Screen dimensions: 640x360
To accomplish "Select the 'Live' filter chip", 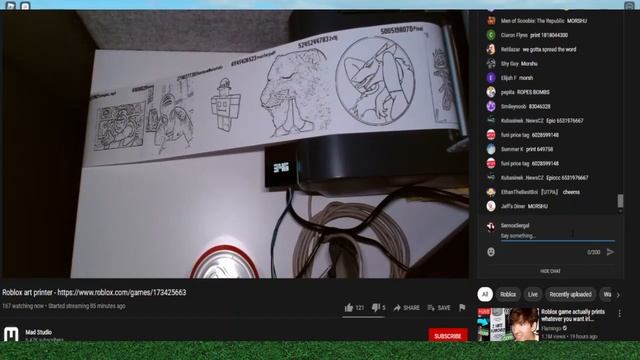I will pyautogui.click(x=533, y=294).
